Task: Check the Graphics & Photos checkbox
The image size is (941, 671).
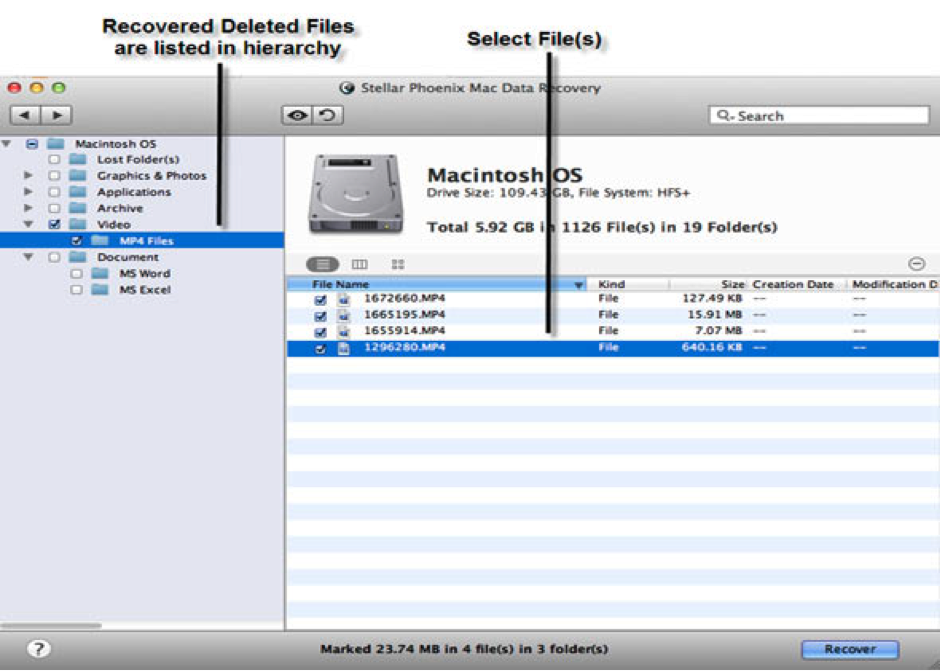Action: click(x=54, y=176)
